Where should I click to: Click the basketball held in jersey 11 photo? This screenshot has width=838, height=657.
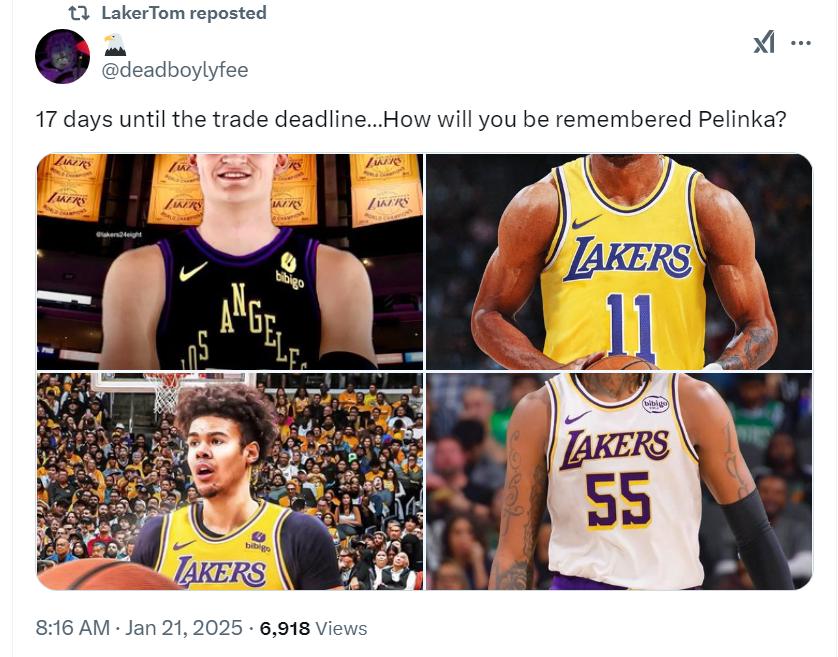618,362
